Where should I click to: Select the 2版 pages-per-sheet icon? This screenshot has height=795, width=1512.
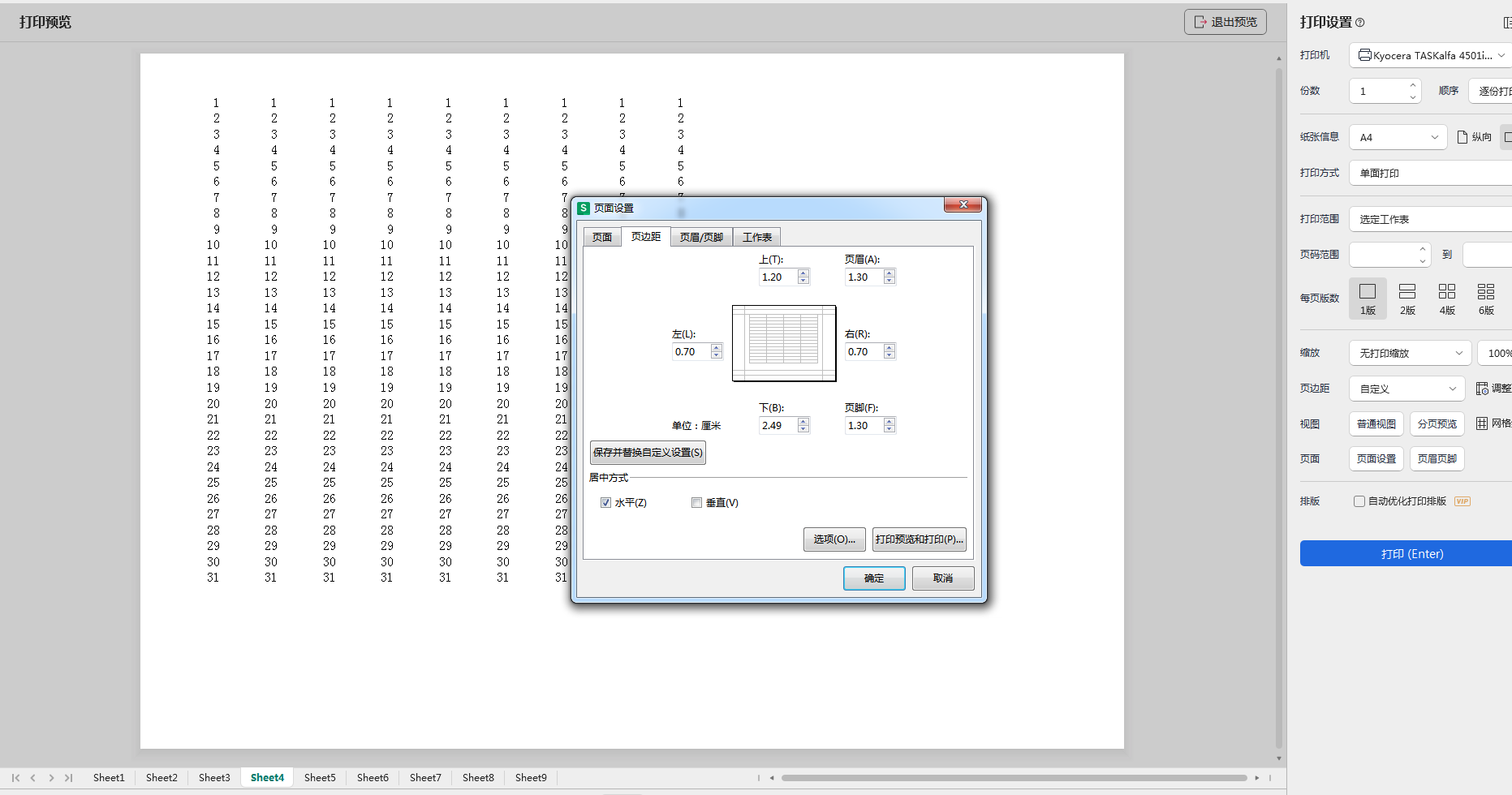(x=1407, y=299)
